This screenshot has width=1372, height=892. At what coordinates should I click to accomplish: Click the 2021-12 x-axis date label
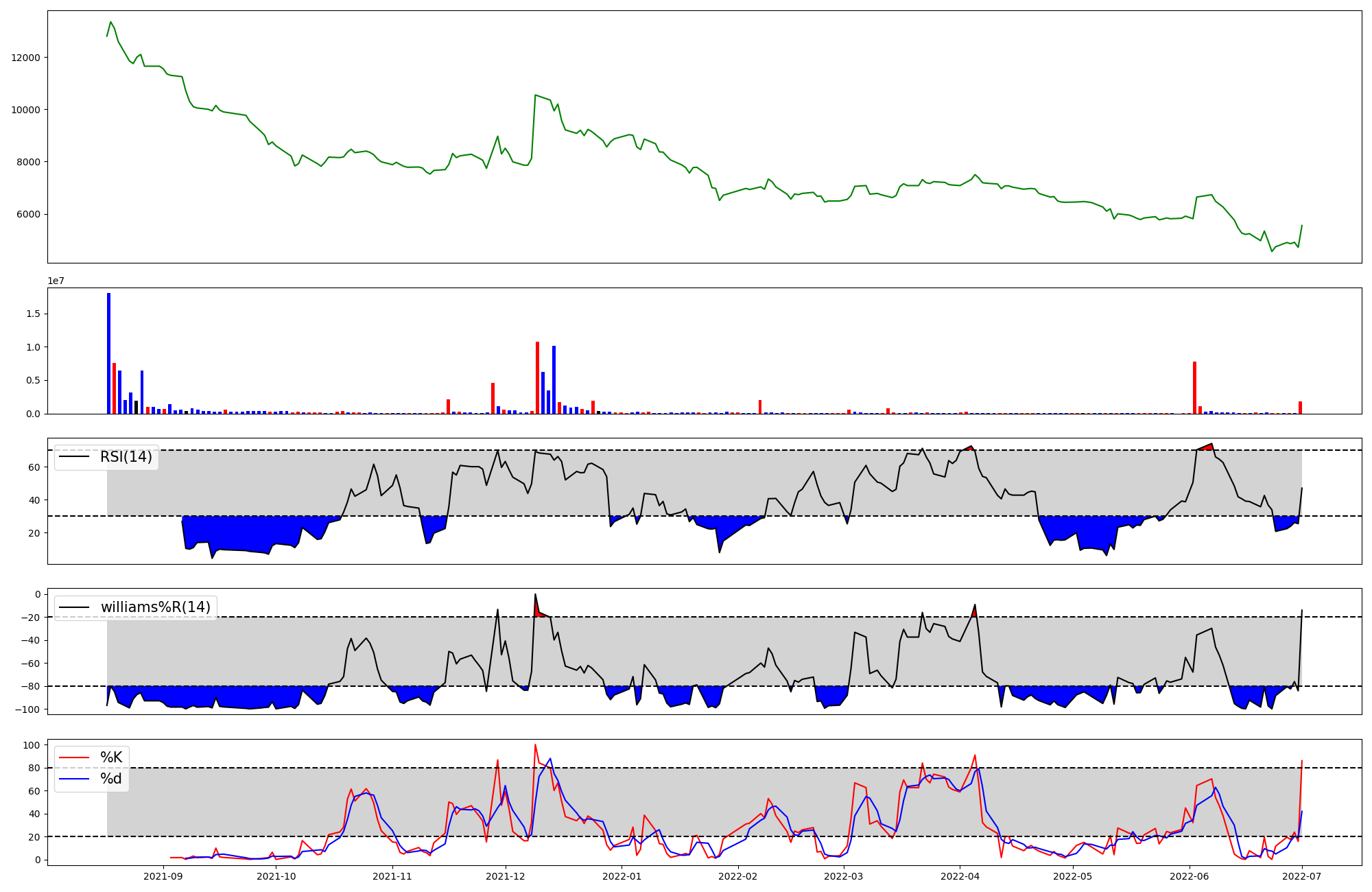[506, 876]
